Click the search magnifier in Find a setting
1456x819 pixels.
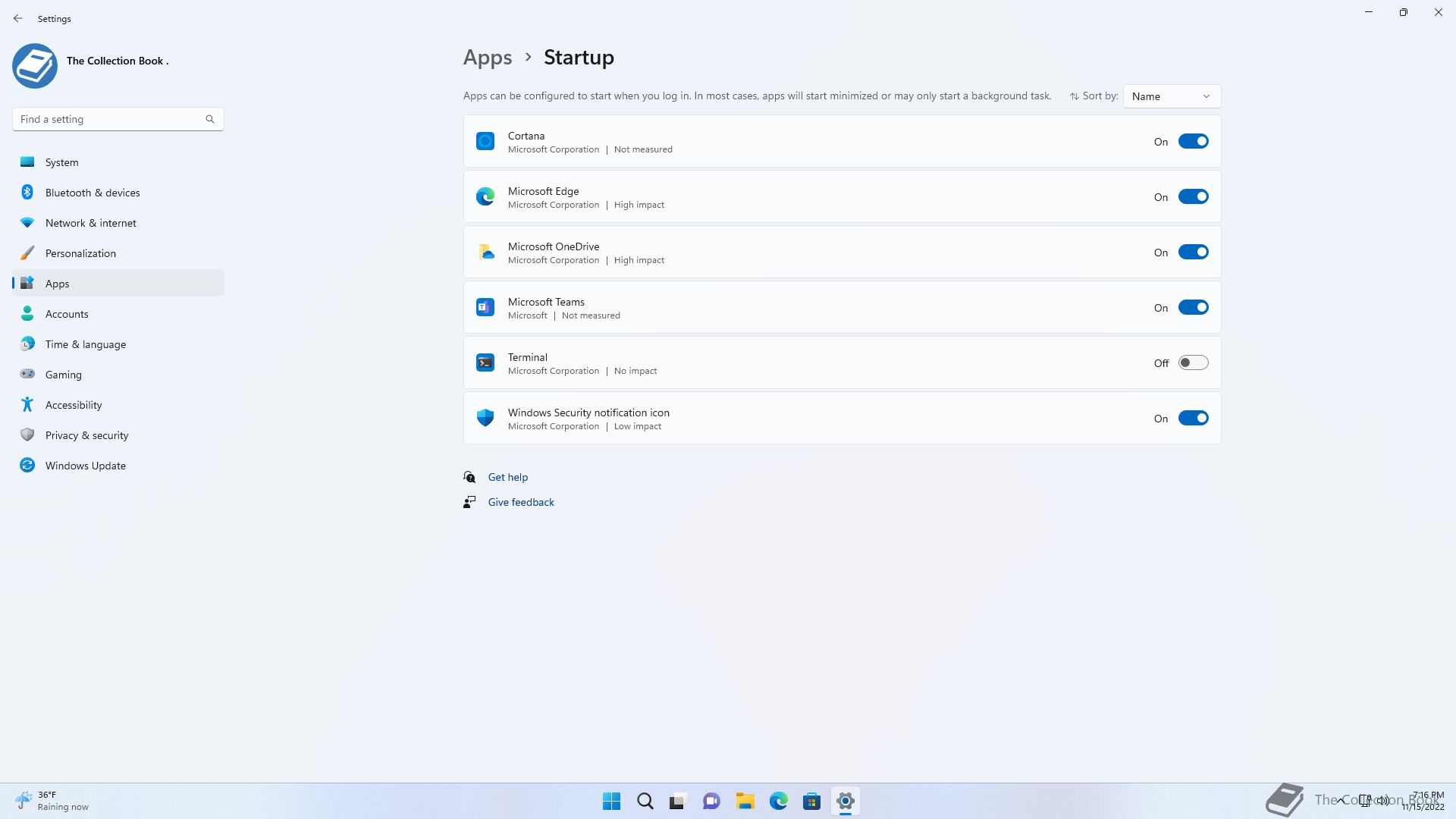point(210,119)
